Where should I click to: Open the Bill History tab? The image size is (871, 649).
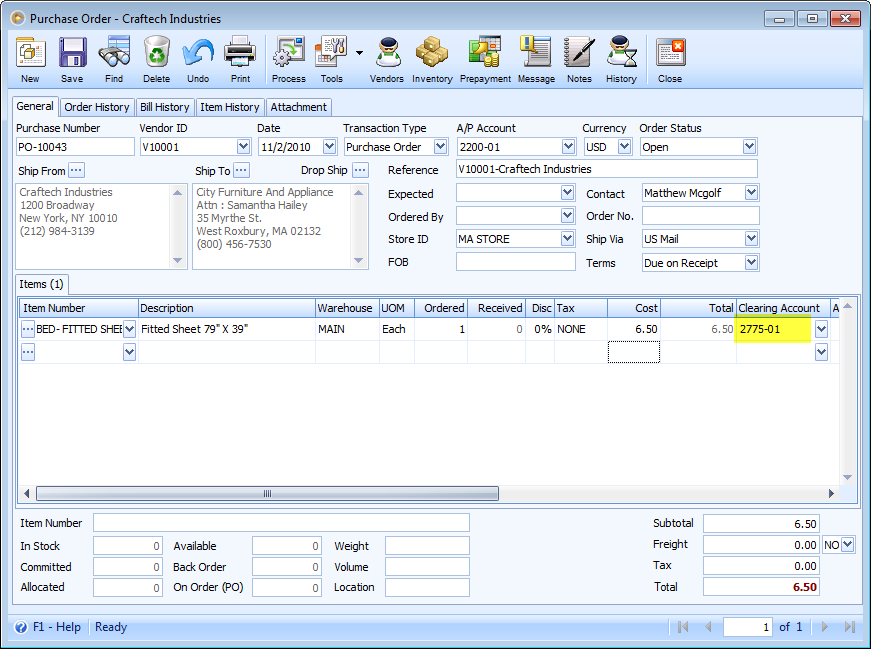tap(164, 107)
